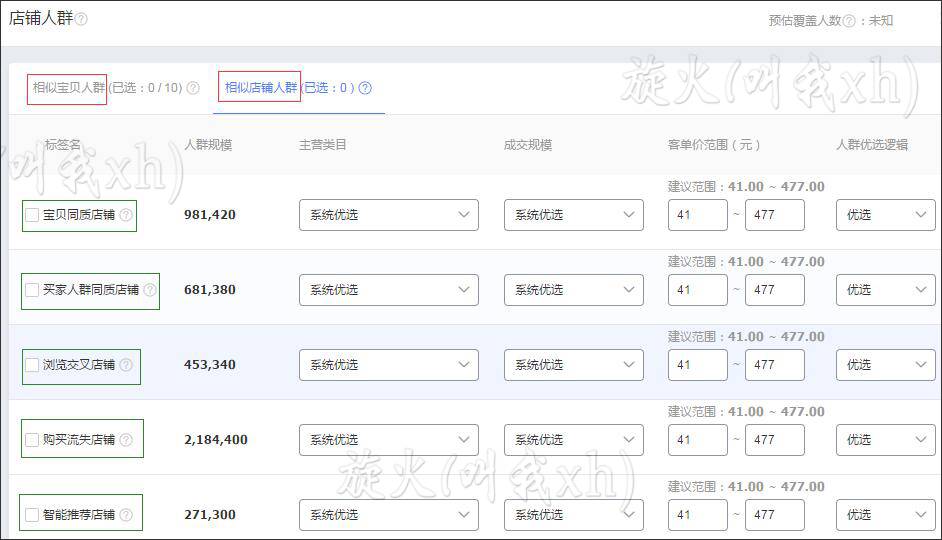This screenshot has width=942, height=540.
Task: Click maximum price field for 浏览交叉店铺
Action: click(774, 365)
